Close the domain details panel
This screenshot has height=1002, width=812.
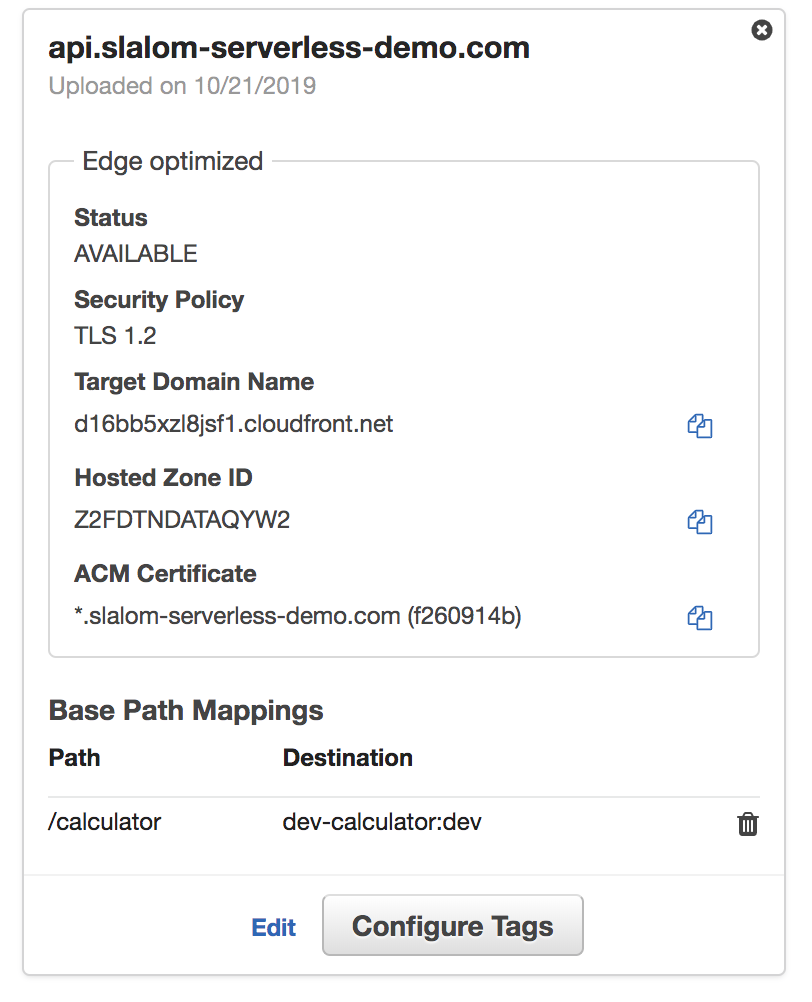(x=762, y=31)
